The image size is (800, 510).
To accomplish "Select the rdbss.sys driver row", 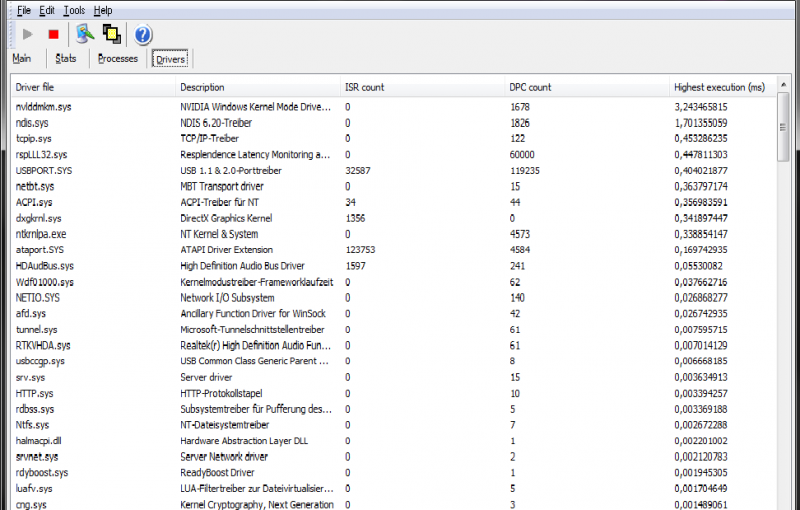I will 394,409.
